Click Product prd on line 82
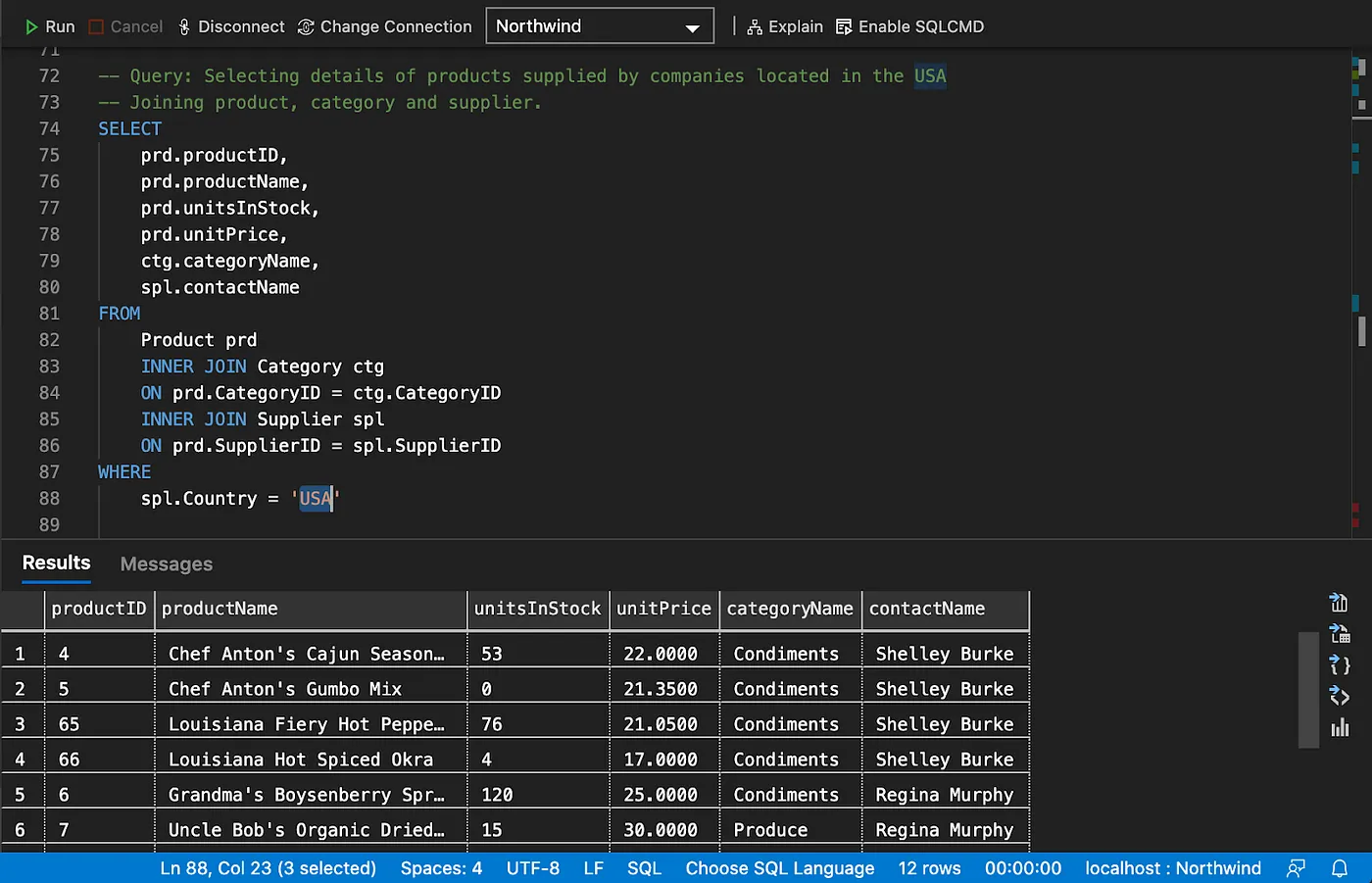The width and height of the screenshot is (1372, 883). point(199,340)
